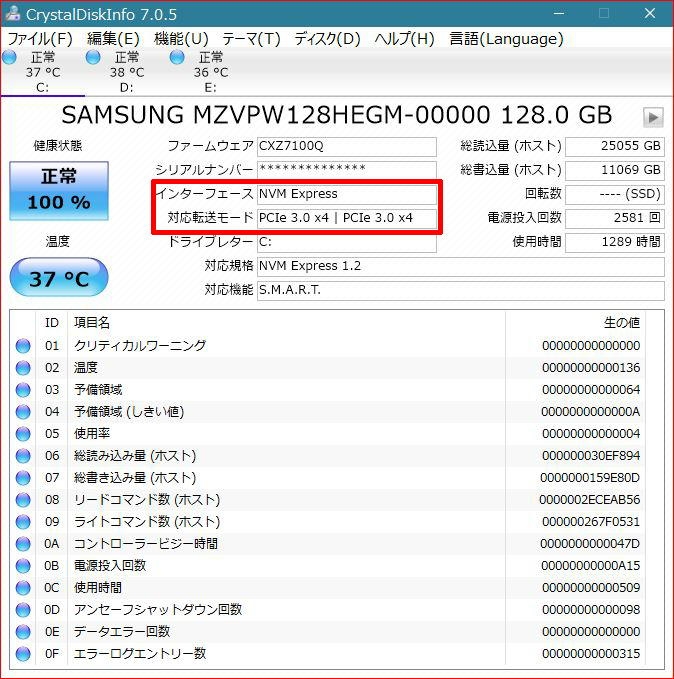Click status orb for ID 0A コントローラービジー時間
This screenshot has width=674, height=679.
point(23,543)
